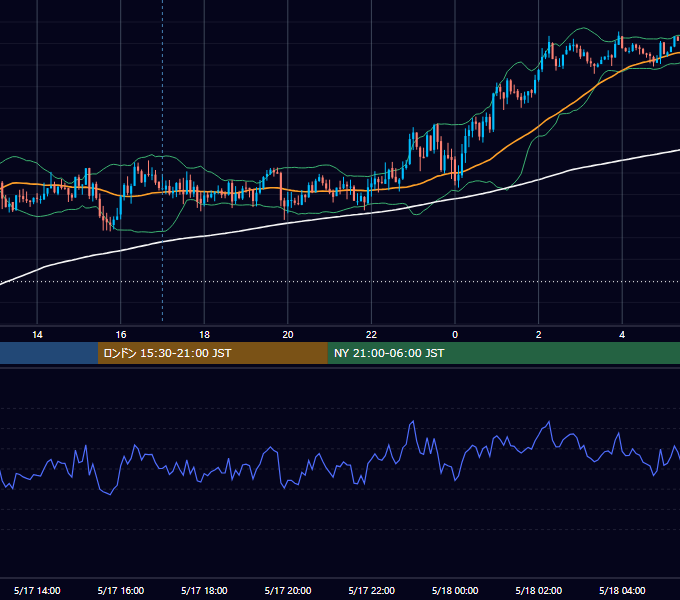Click hour label 16 on price chart axis
The image size is (680, 600).
[121, 335]
